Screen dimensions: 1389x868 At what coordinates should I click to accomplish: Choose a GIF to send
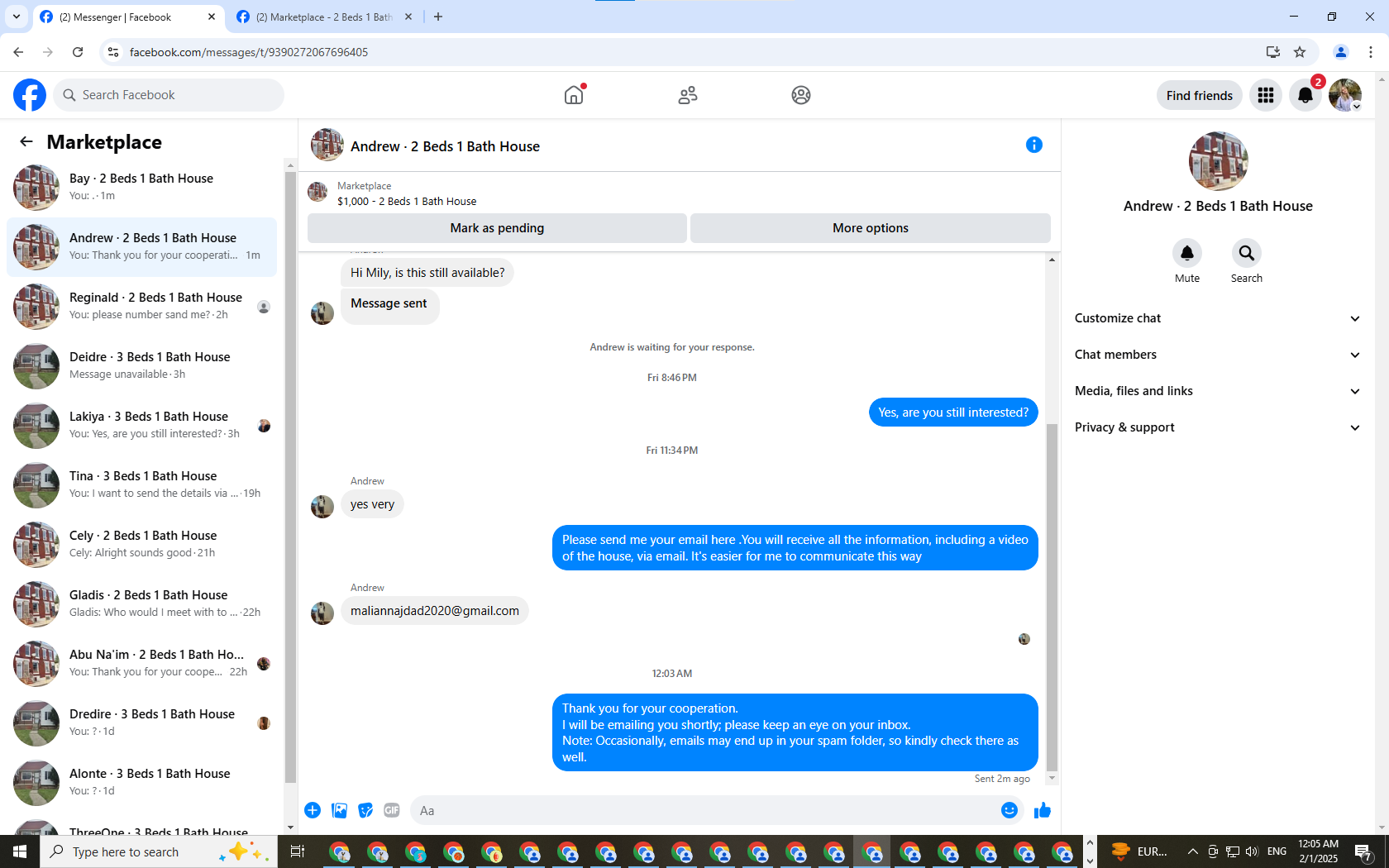coord(392,810)
